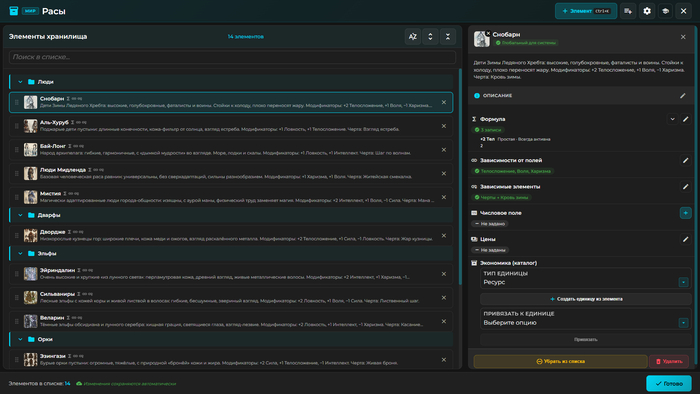This screenshot has width=700, height=394.
Task: Select the Аль-Хуруб row thumbnail
Action: (x=30, y=126)
